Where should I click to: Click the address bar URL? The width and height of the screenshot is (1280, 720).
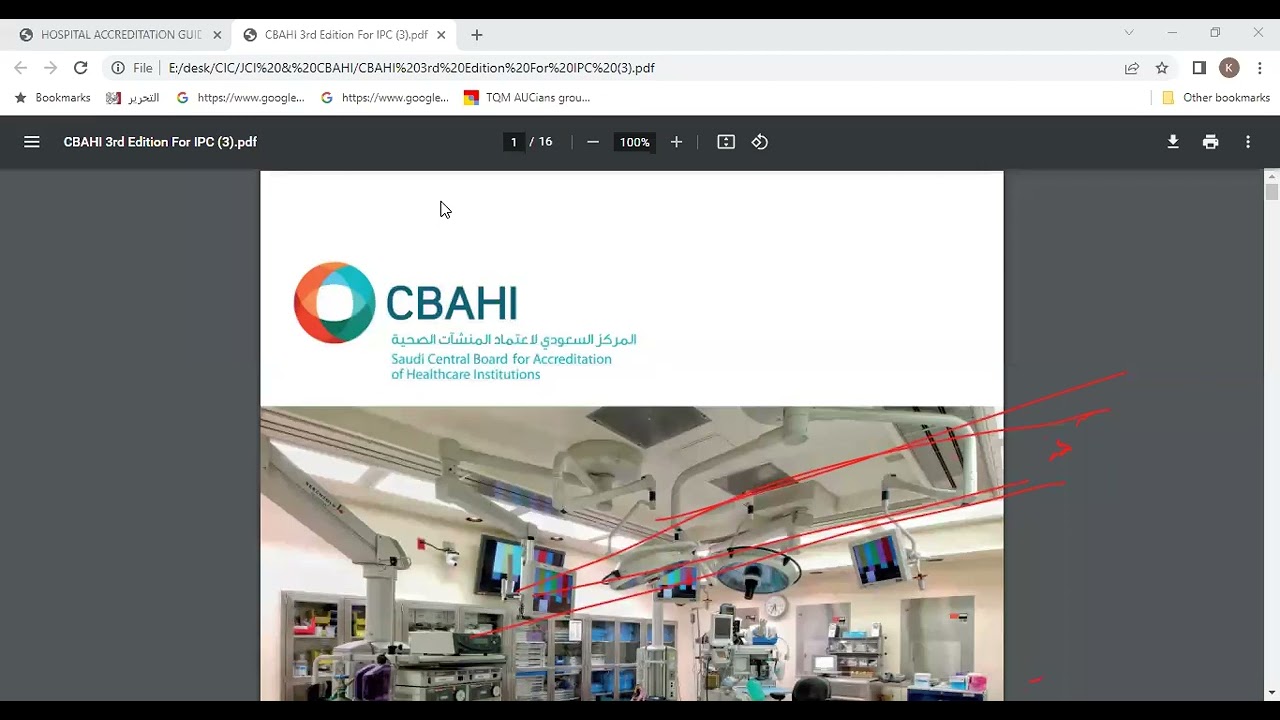tap(411, 68)
